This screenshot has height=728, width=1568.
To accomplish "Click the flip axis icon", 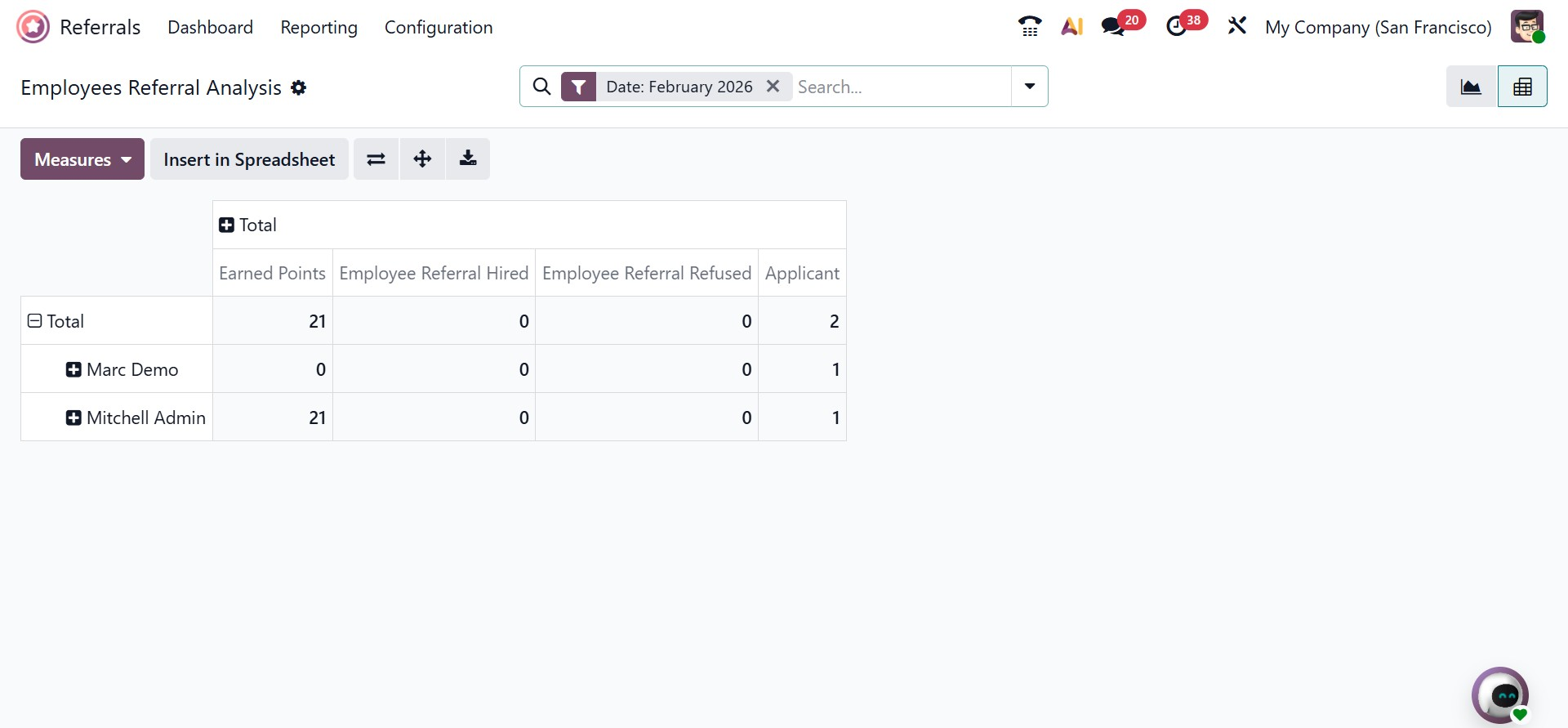I will point(376,159).
